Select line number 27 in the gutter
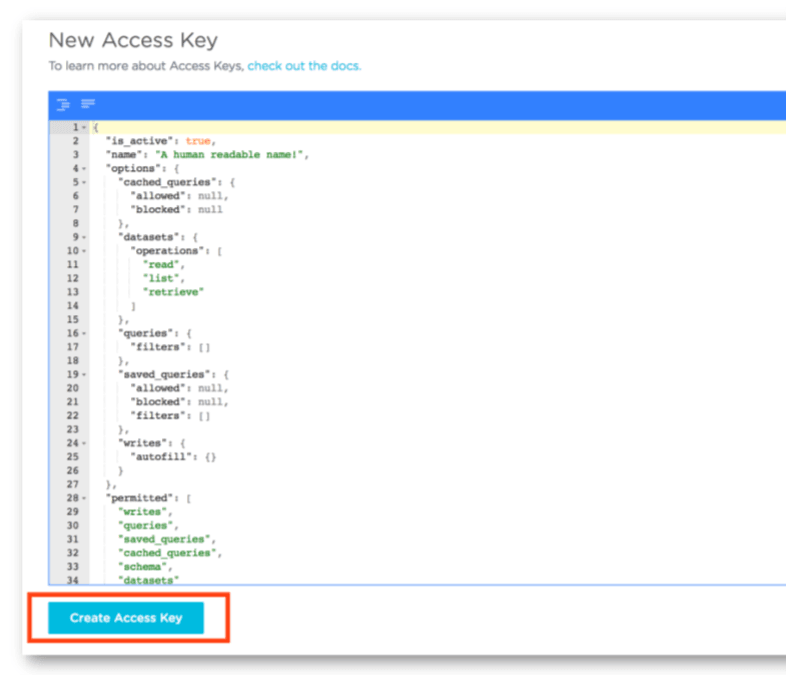Viewport: 786px width, 675px height. pyautogui.click(x=73, y=485)
